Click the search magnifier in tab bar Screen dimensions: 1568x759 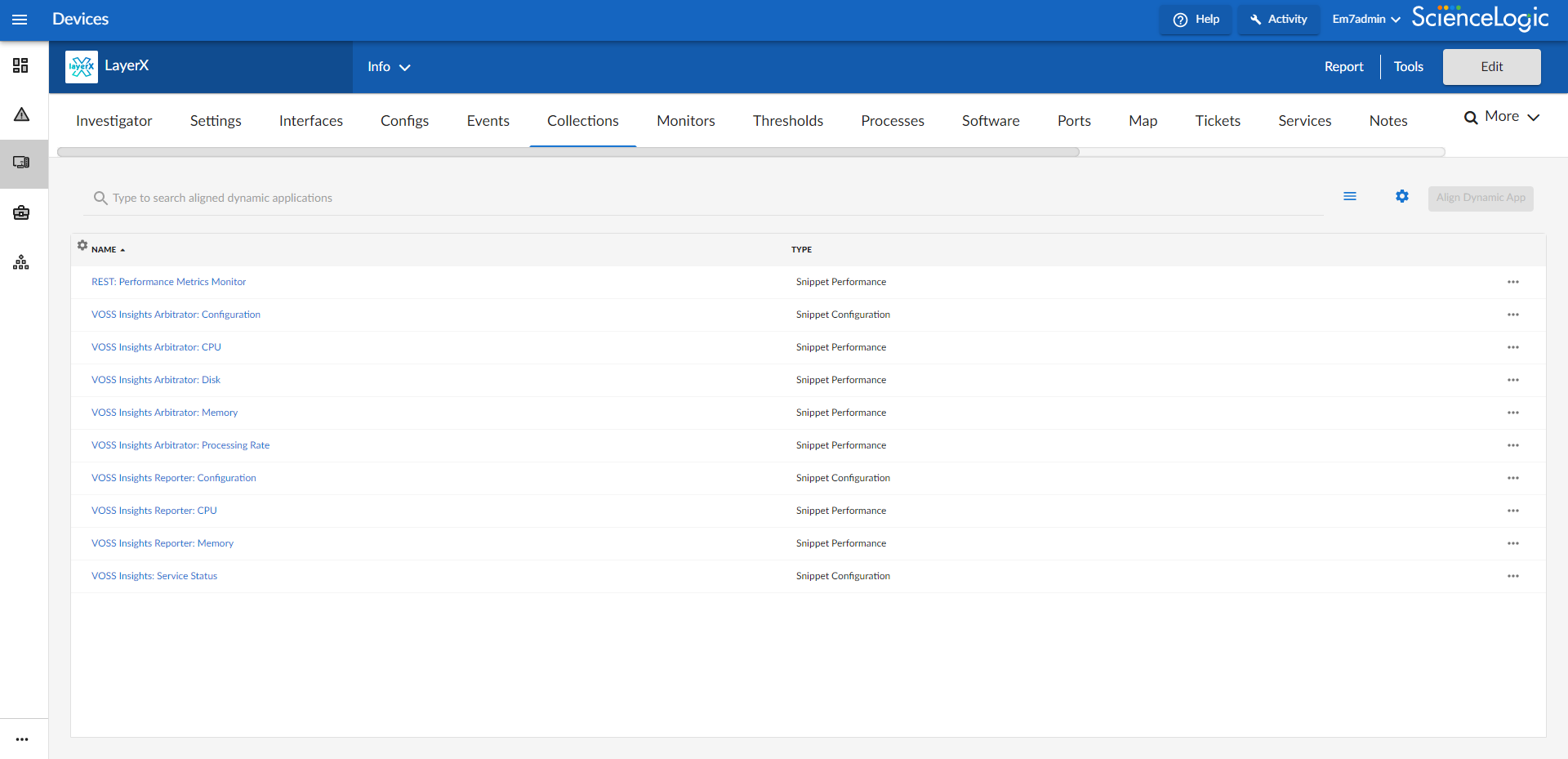(x=1471, y=118)
